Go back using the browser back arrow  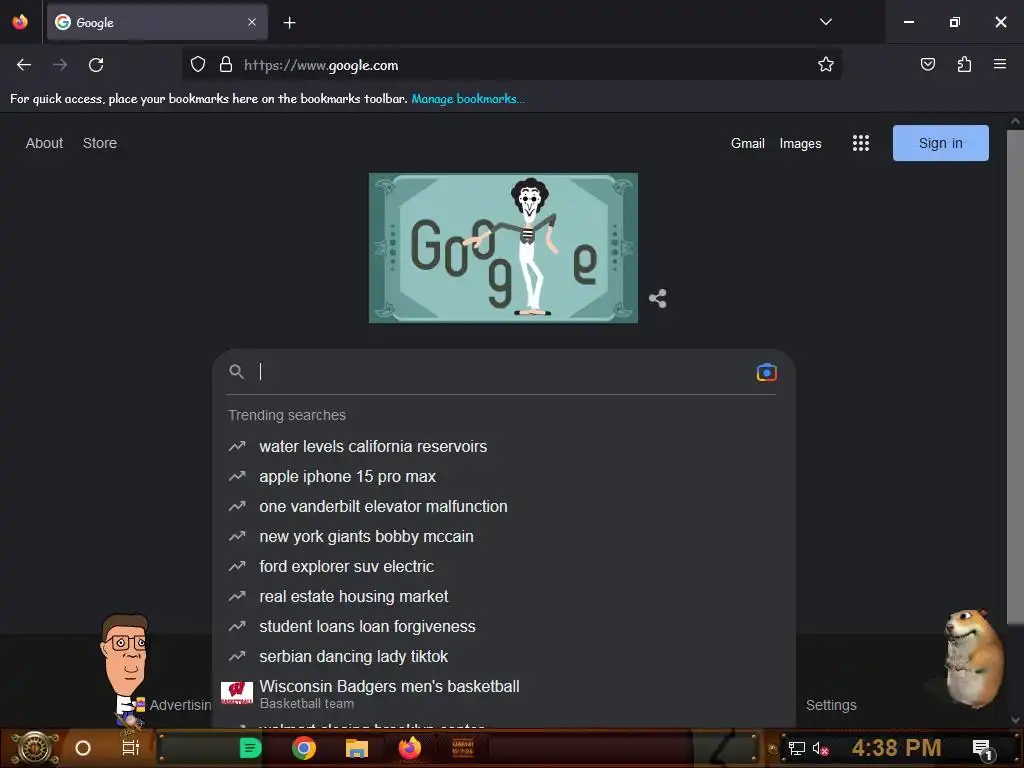(x=24, y=65)
